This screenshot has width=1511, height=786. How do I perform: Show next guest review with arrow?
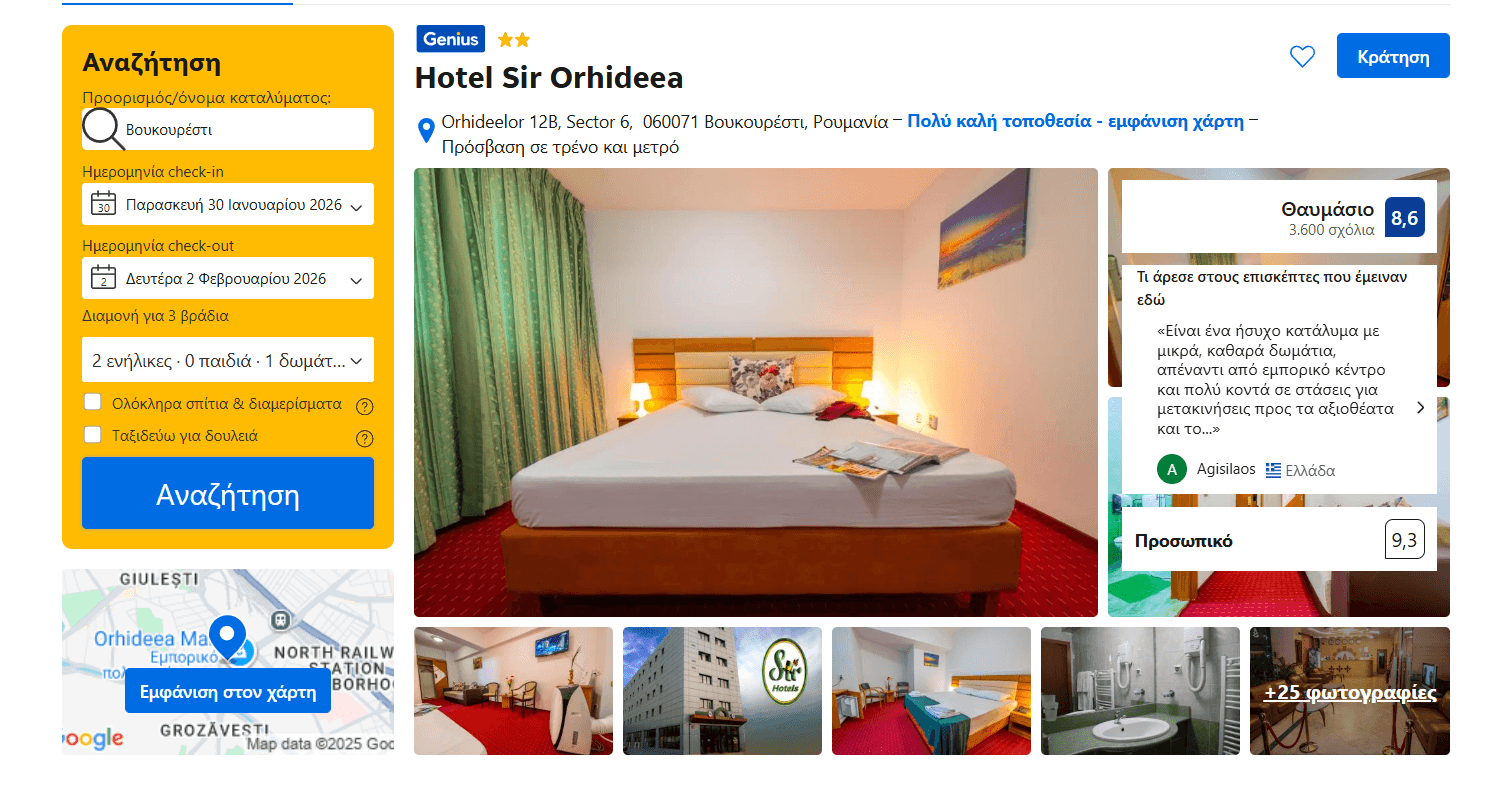[1420, 408]
